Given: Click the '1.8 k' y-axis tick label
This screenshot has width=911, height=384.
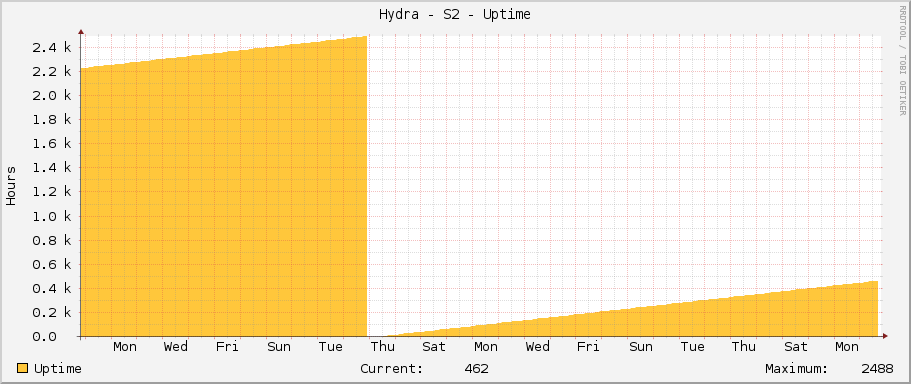Looking at the screenshot, I should coord(52,120).
